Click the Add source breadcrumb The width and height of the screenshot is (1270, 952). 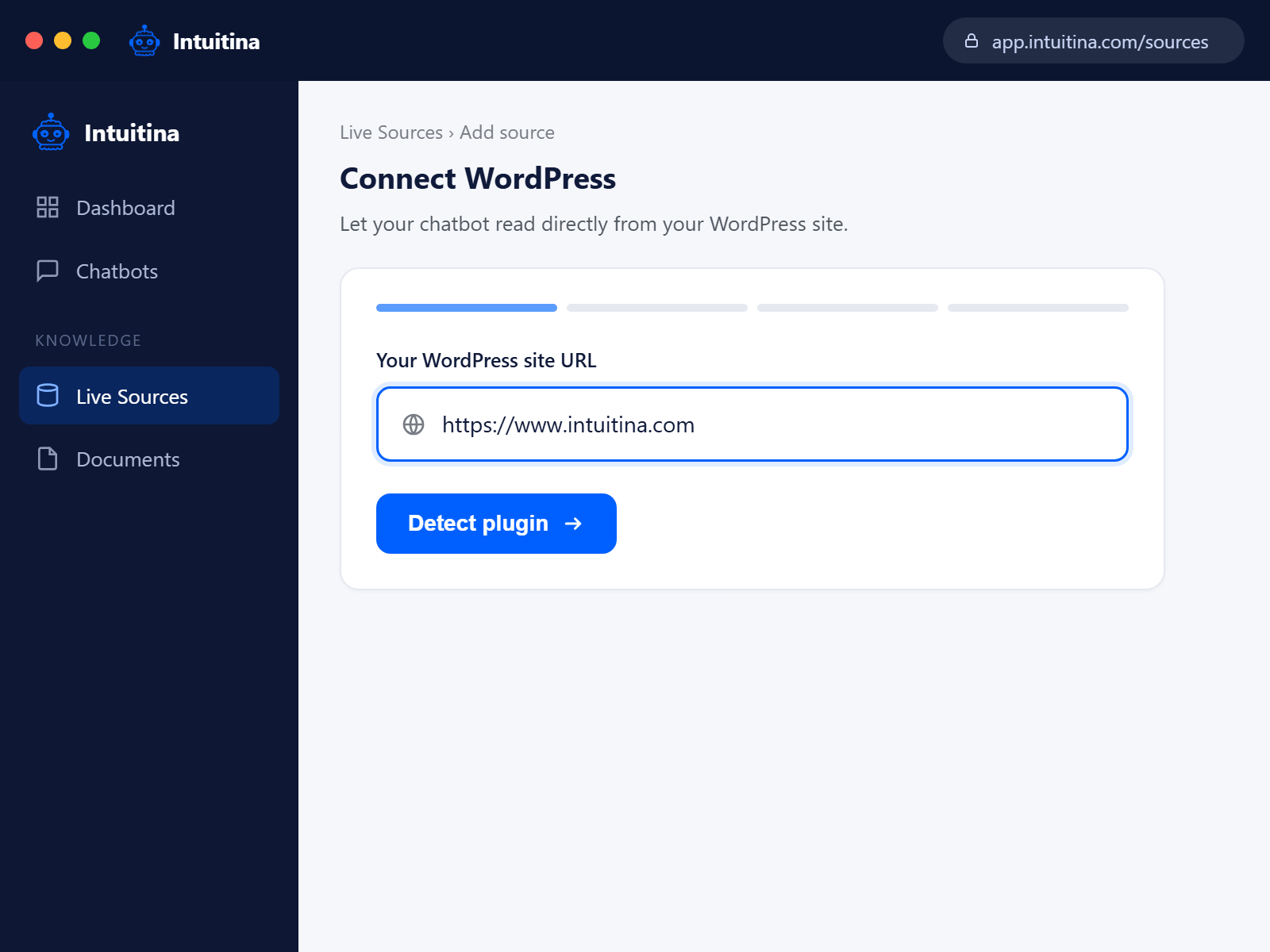[507, 132]
